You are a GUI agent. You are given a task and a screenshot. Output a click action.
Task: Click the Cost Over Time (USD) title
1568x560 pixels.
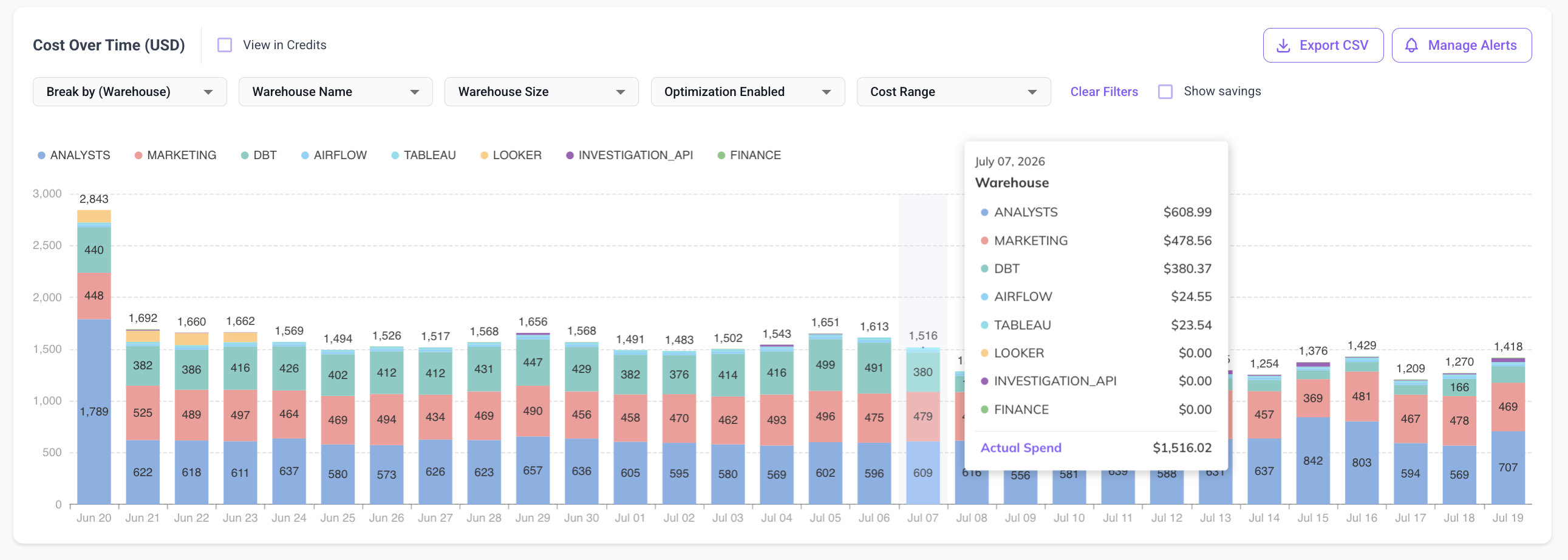[x=109, y=46]
